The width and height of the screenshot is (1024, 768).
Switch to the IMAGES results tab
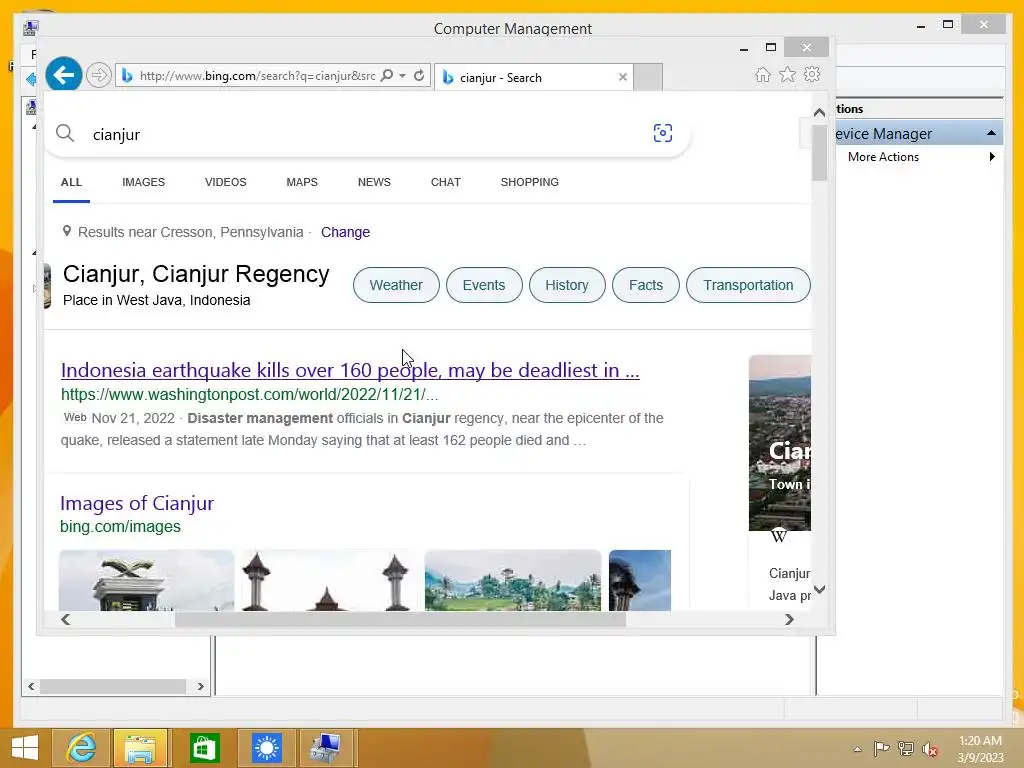(144, 182)
